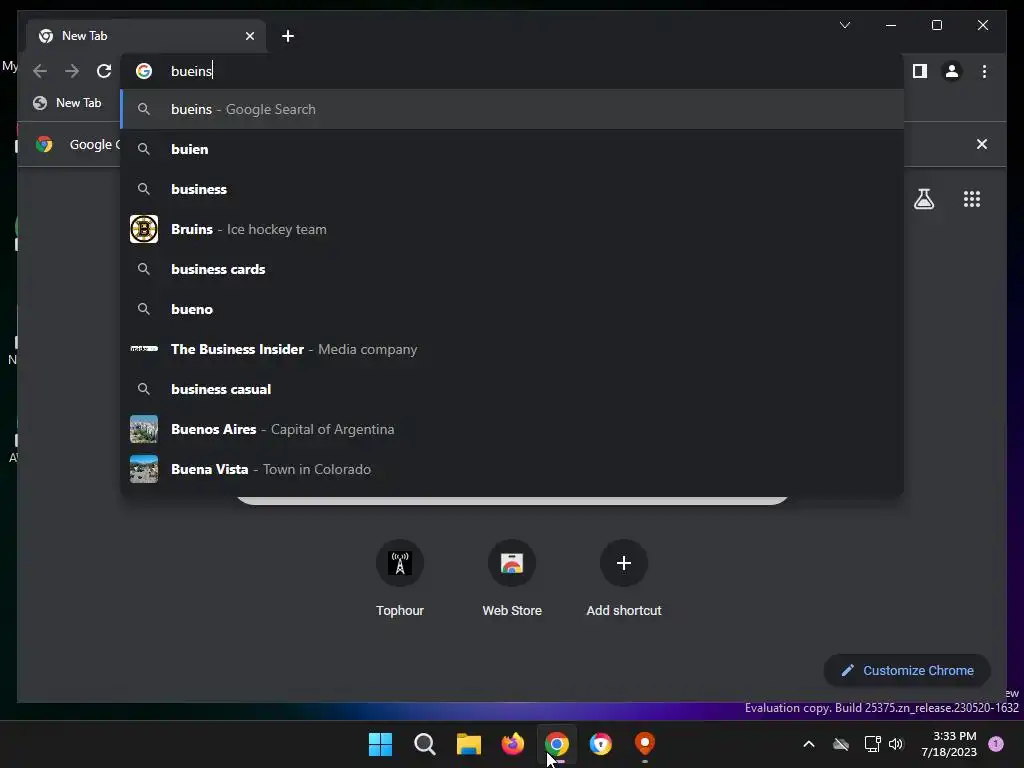1024x768 pixels.
Task: Open Chrome three-dot menu
Action: click(x=984, y=71)
